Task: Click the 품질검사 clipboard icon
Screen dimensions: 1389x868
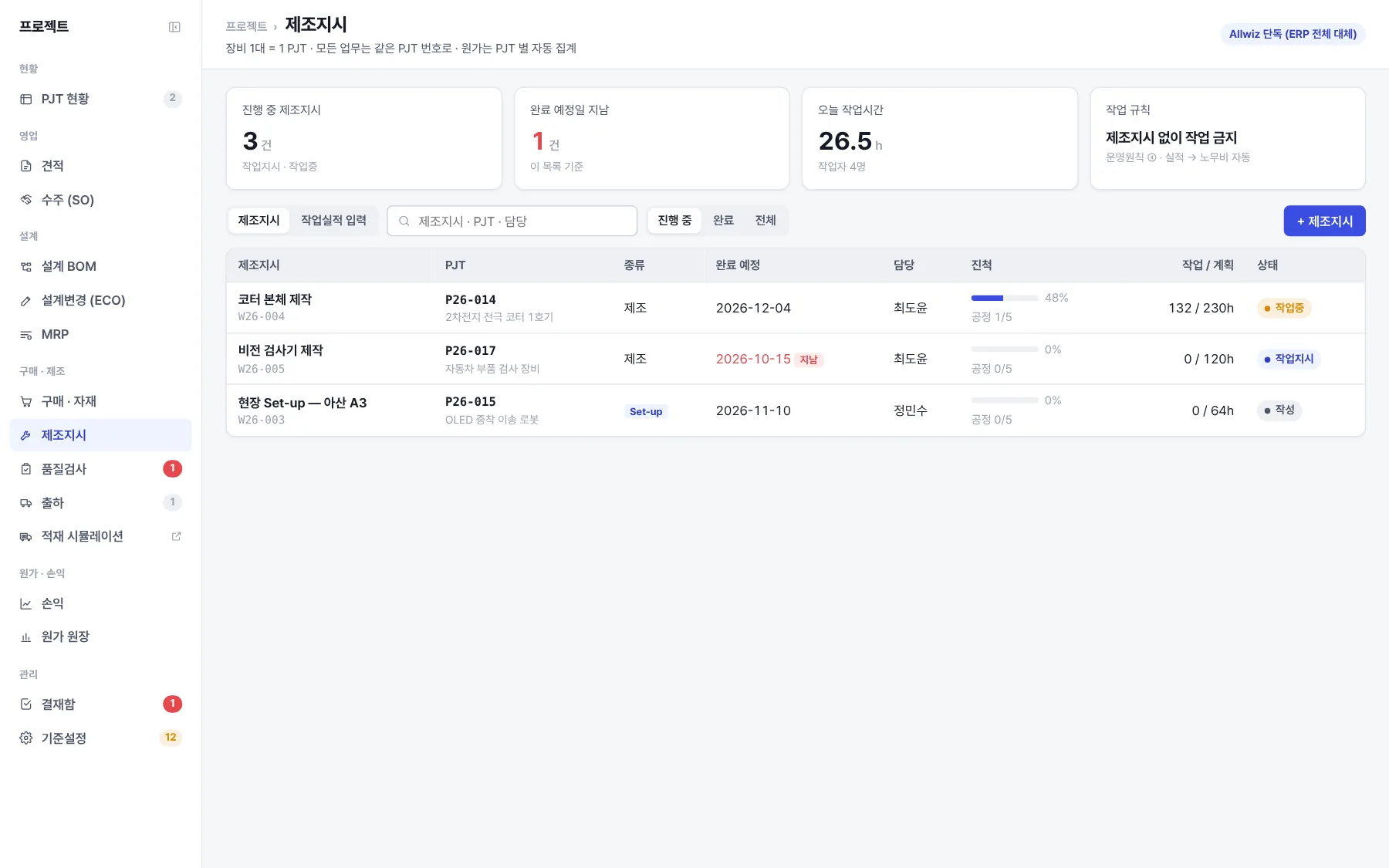Action: tap(26, 469)
